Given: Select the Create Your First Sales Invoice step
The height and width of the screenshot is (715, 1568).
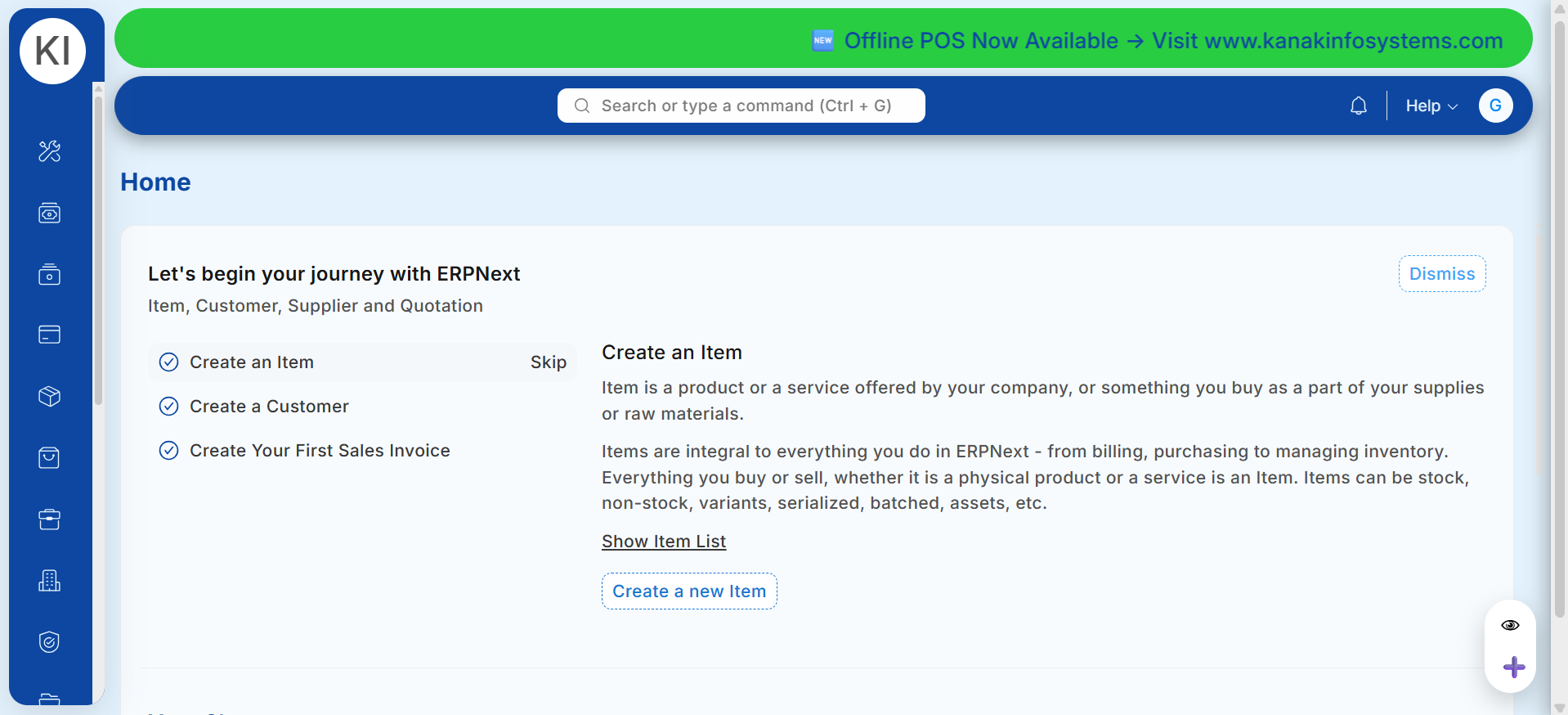Looking at the screenshot, I should click(x=362, y=450).
